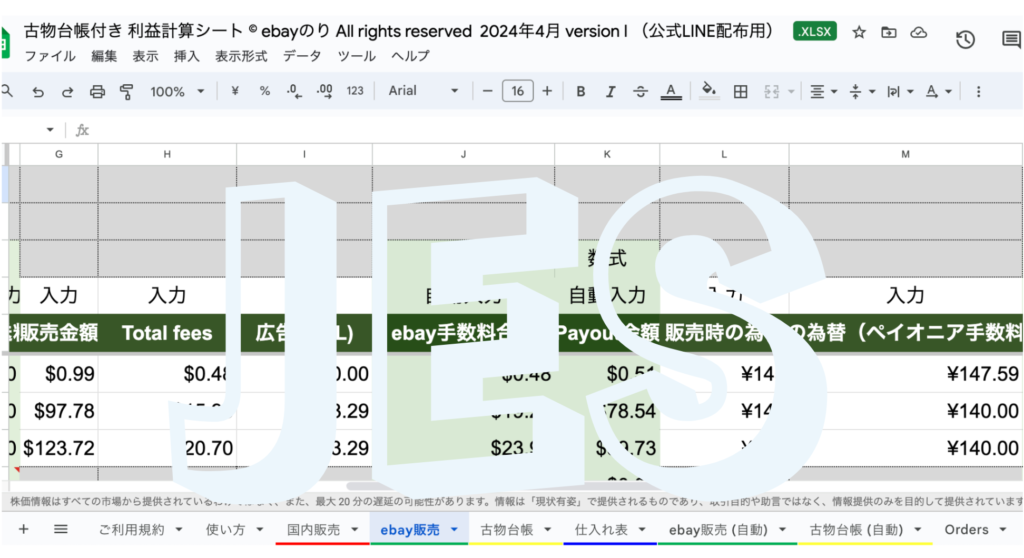Viewport: 1024px width, 558px height.
Task: Click the .XLSX file format badge
Action: (x=814, y=31)
